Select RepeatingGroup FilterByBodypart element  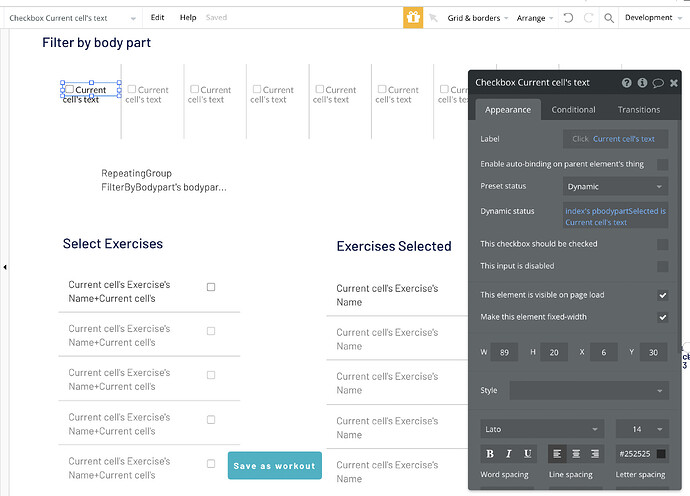[164, 180]
